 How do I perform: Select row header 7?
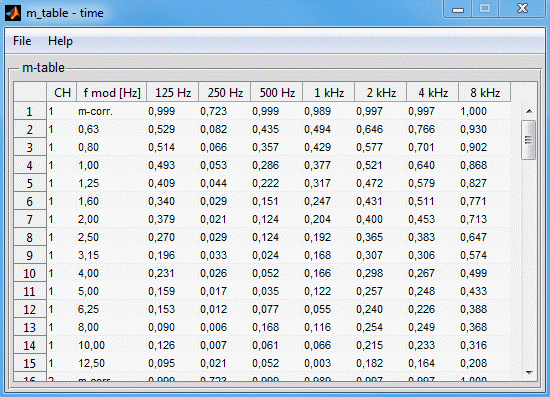pyautogui.click(x=30, y=219)
